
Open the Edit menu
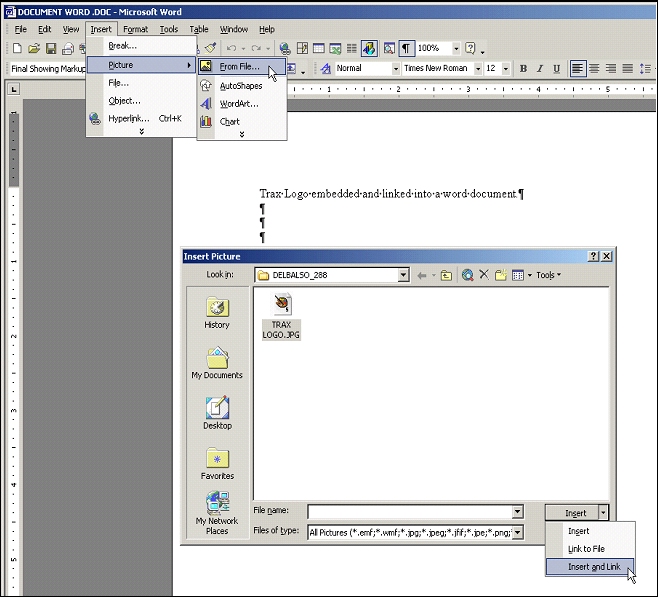tap(44, 29)
